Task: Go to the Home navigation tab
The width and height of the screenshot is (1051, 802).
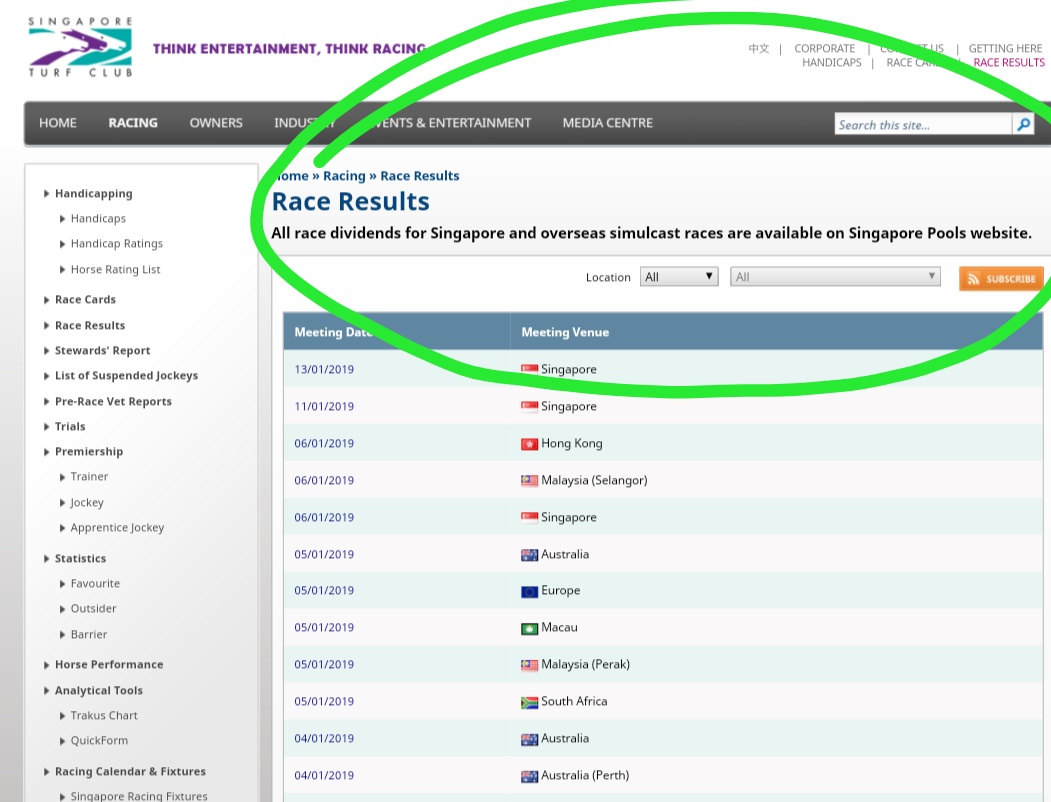Action: [x=58, y=123]
